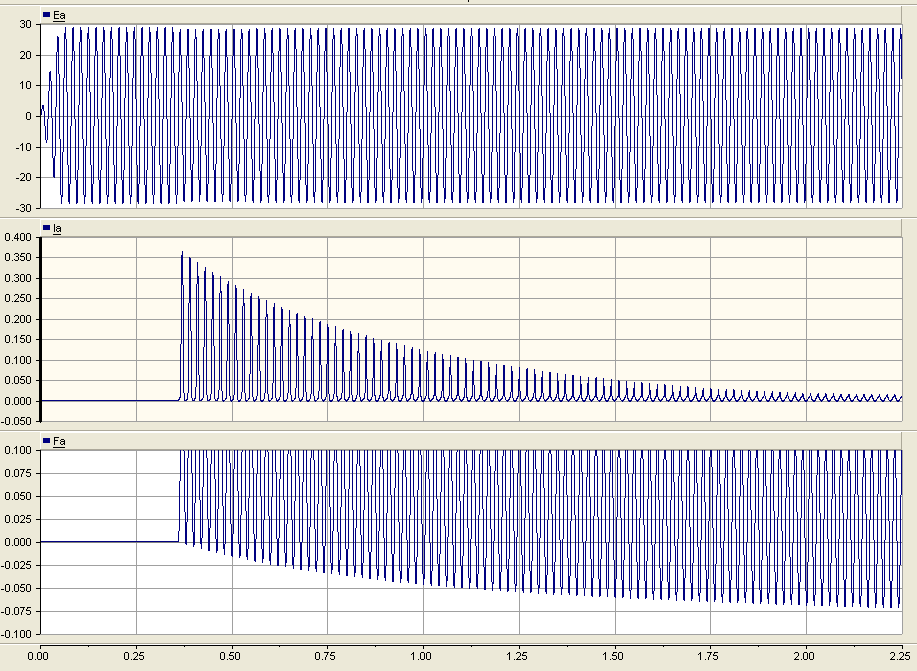Click the 1.25 time axis label
Viewport: 917px width, 671px height.
(517, 656)
